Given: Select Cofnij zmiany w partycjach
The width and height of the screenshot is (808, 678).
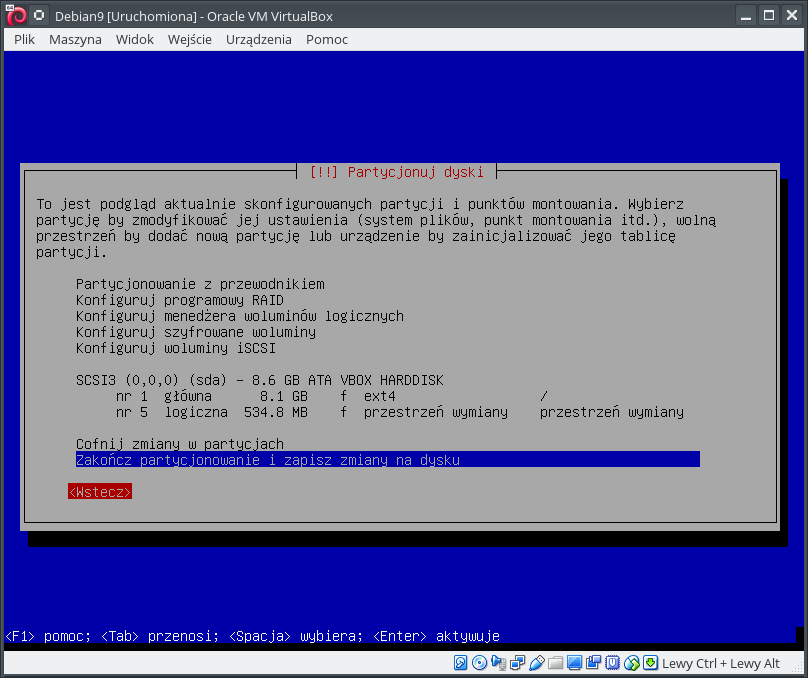Looking at the screenshot, I should pyautogui.click(x=180, y=444).
